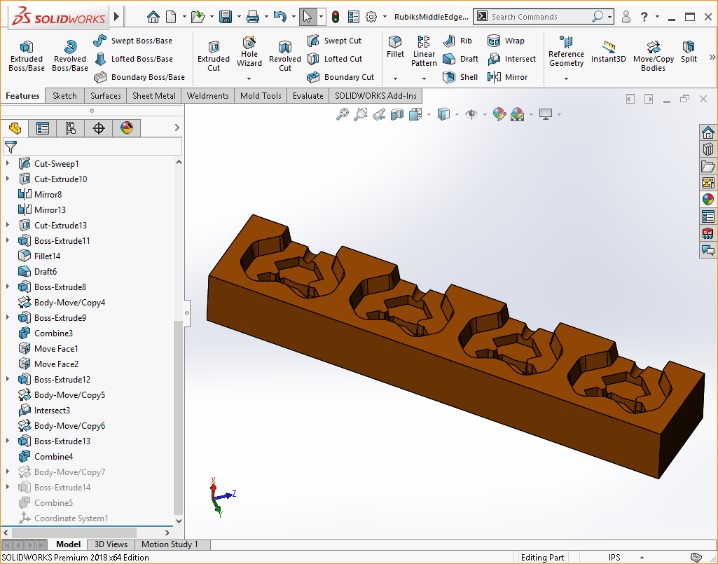Choose Lofted Boss/Base command
Image resolution: width=718 pixels, height=564 pixels.
click(133, 59)
